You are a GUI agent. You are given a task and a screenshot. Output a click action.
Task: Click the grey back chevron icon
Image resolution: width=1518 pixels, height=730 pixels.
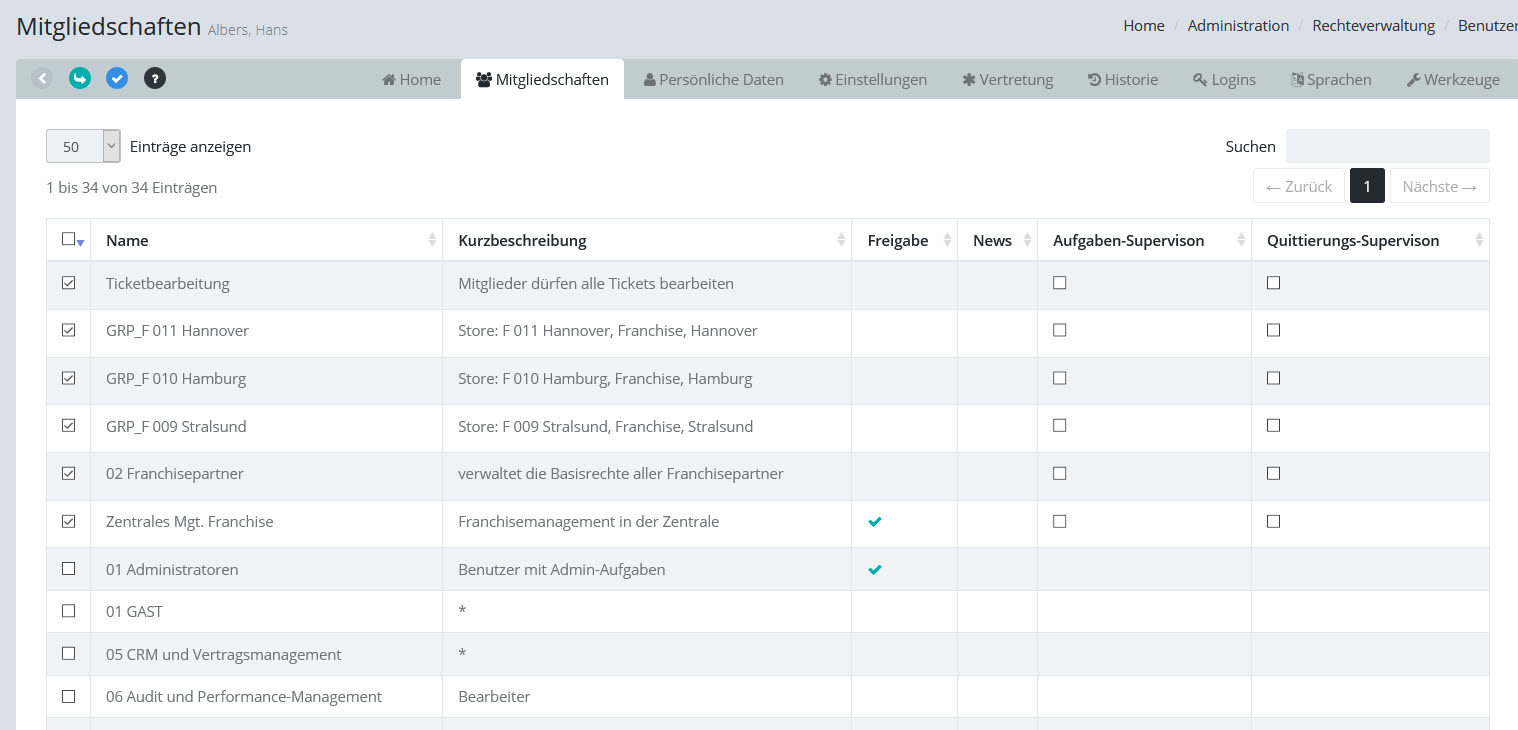(x=42, y=78)
